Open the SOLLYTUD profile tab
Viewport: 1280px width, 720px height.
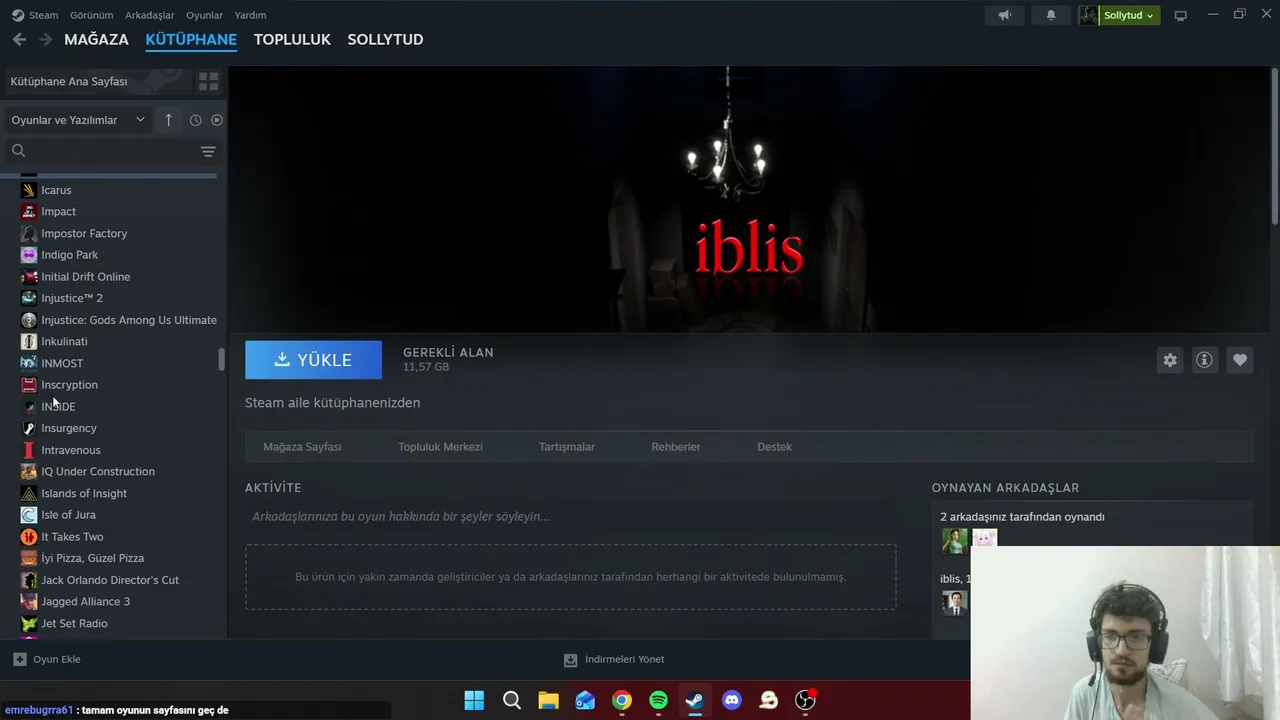tap(385, 39)
